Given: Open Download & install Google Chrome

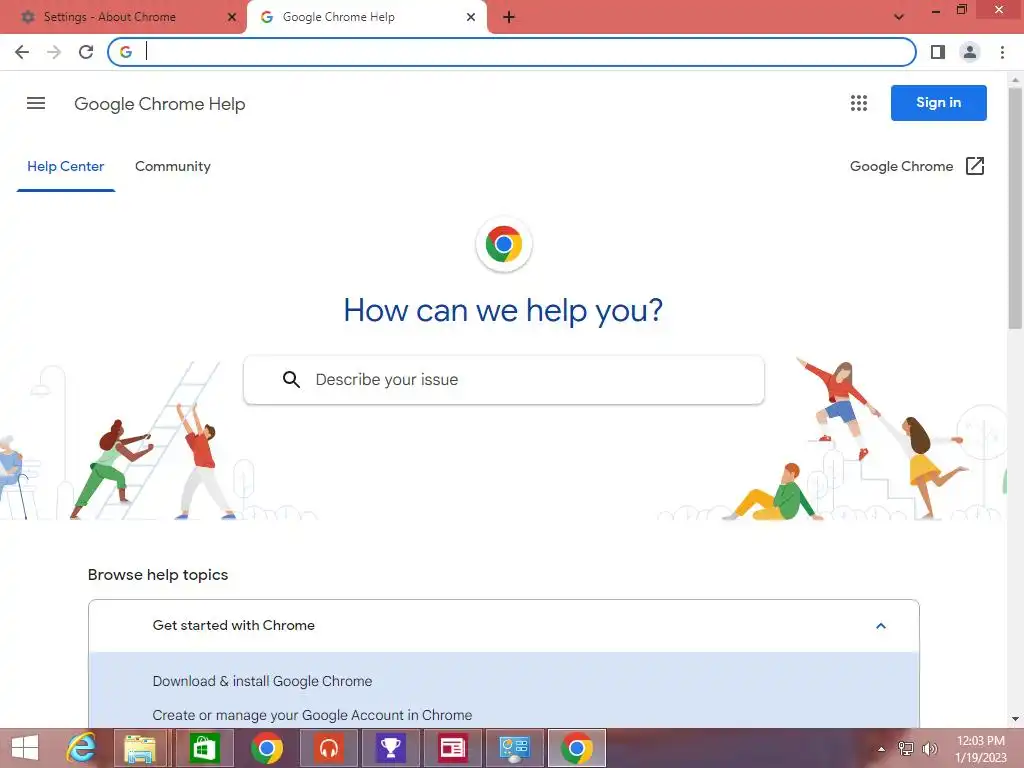Looking at the screenshot, I should (262, 681).
